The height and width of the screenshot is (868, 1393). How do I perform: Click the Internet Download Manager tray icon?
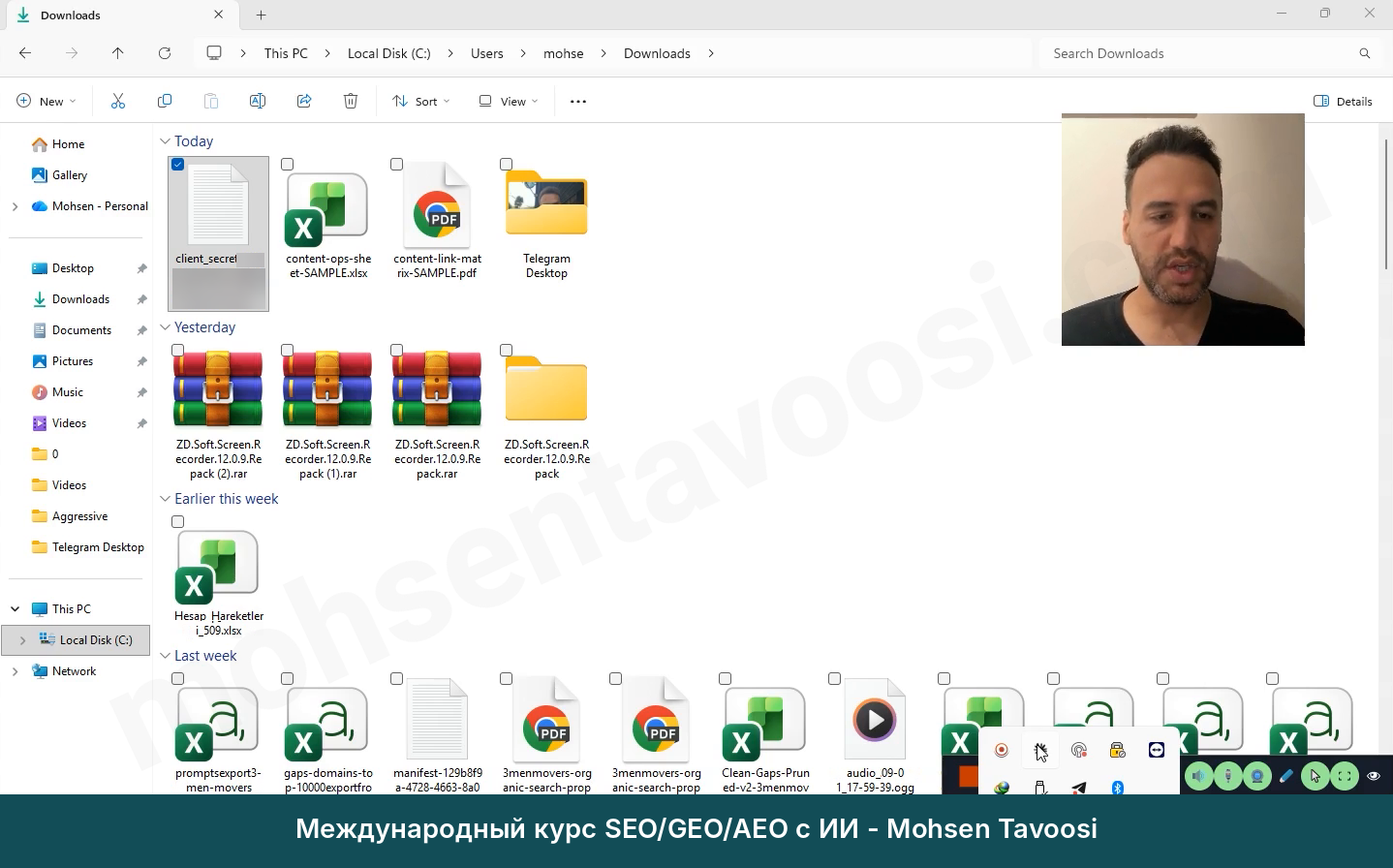[x=1002, y=788]
